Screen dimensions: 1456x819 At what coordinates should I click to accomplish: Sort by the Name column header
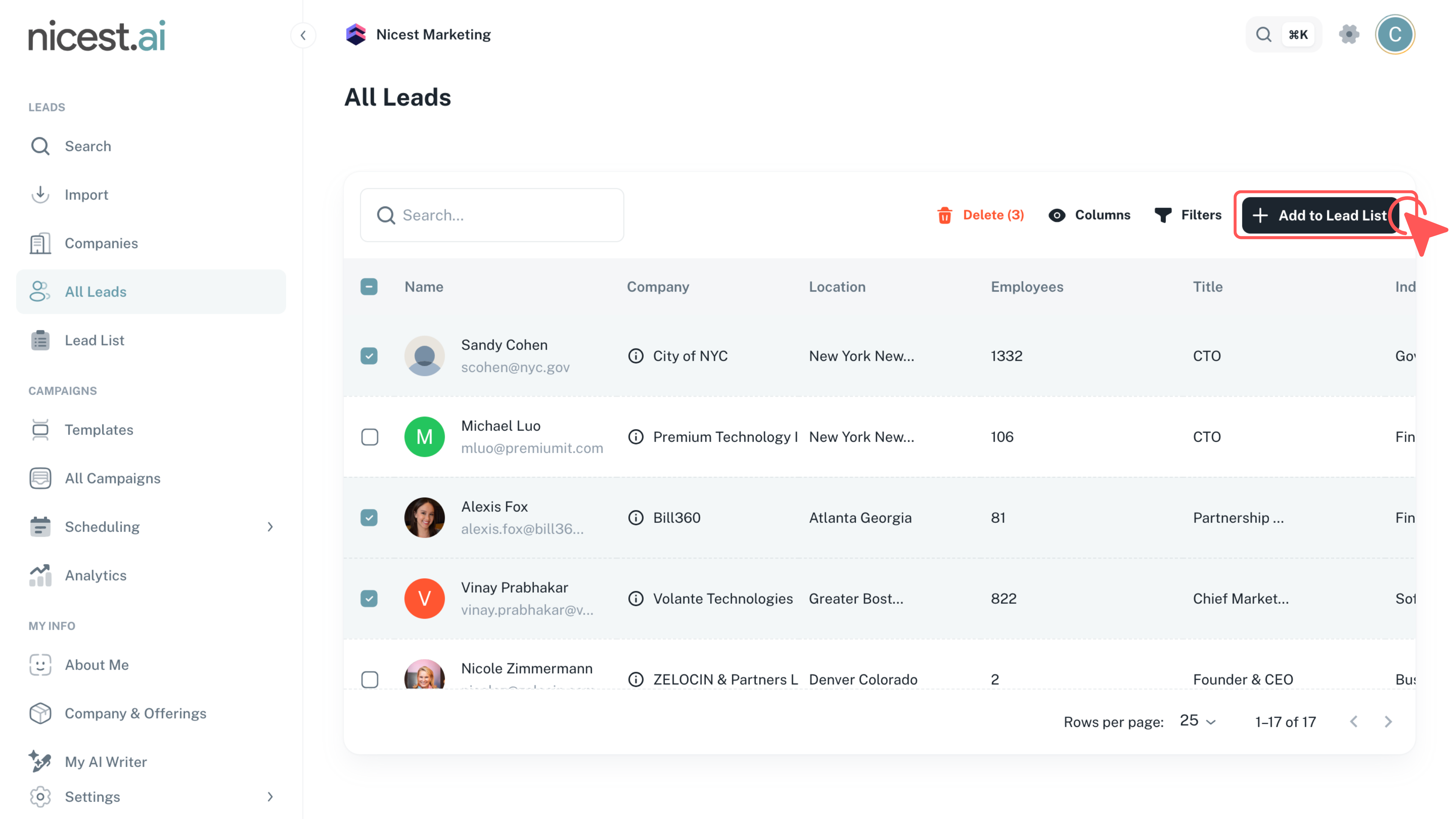point(424,287)
